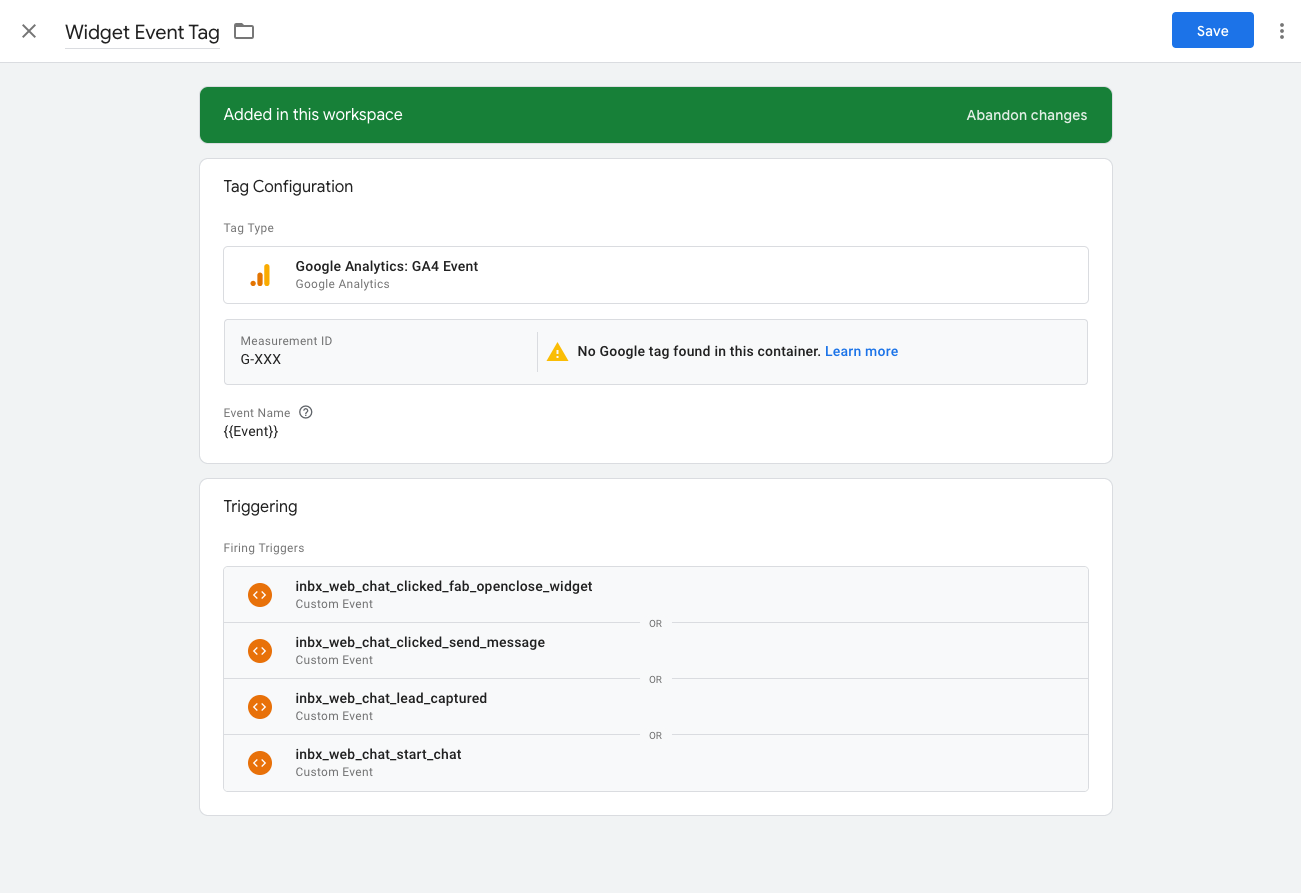Click the orange icon for inbx_web_chat_start_chat
Viewport: 1301px width, 893px height.
point(260,763)
